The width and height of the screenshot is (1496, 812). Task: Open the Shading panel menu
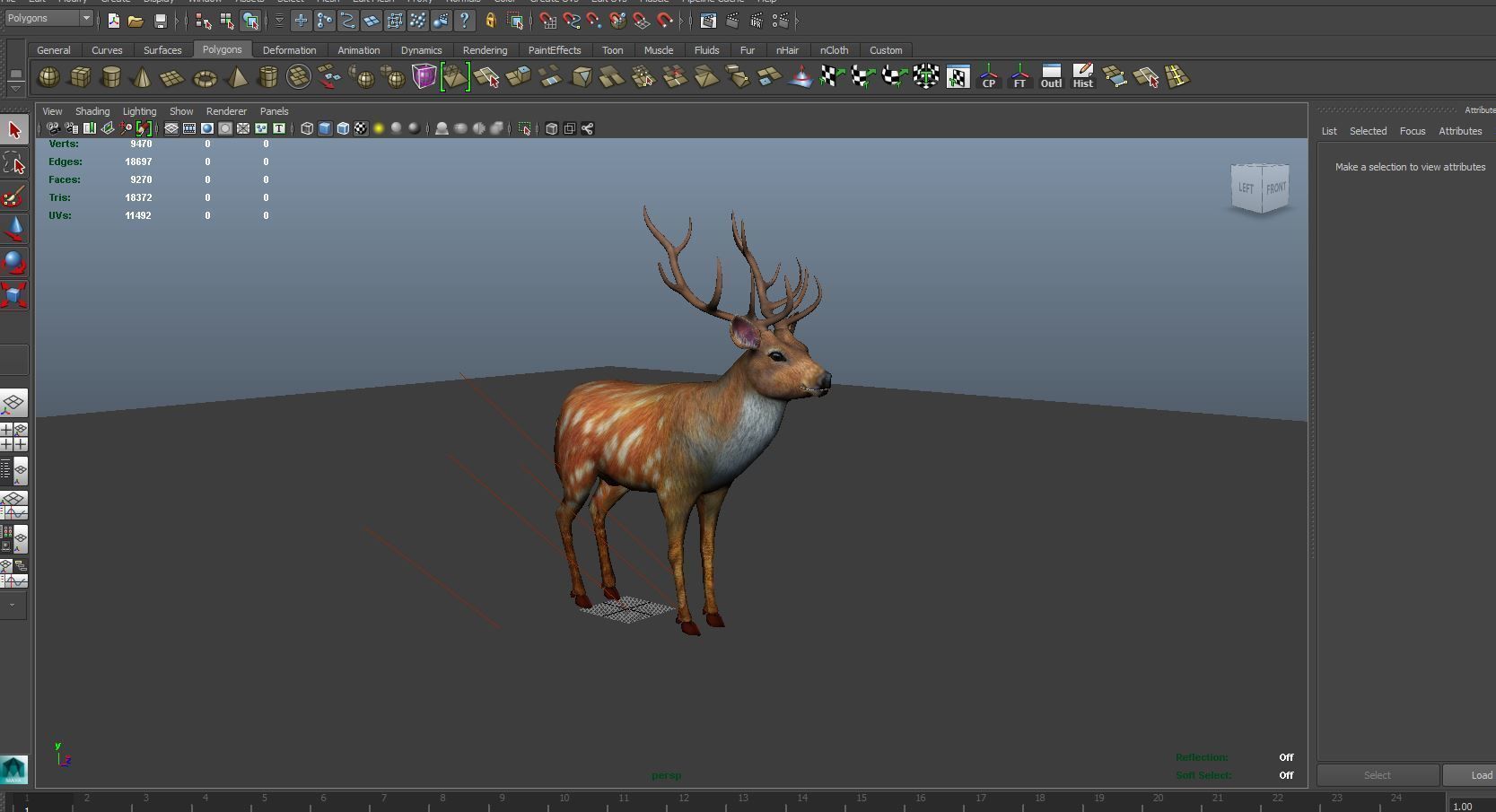pyautogui.click(x=92, y=111)
